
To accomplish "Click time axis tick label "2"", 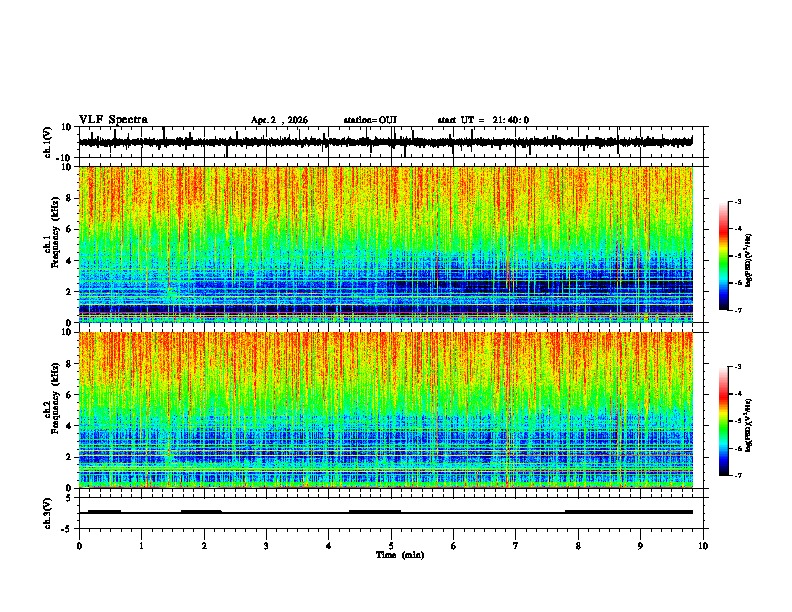I will click(204, 546).
